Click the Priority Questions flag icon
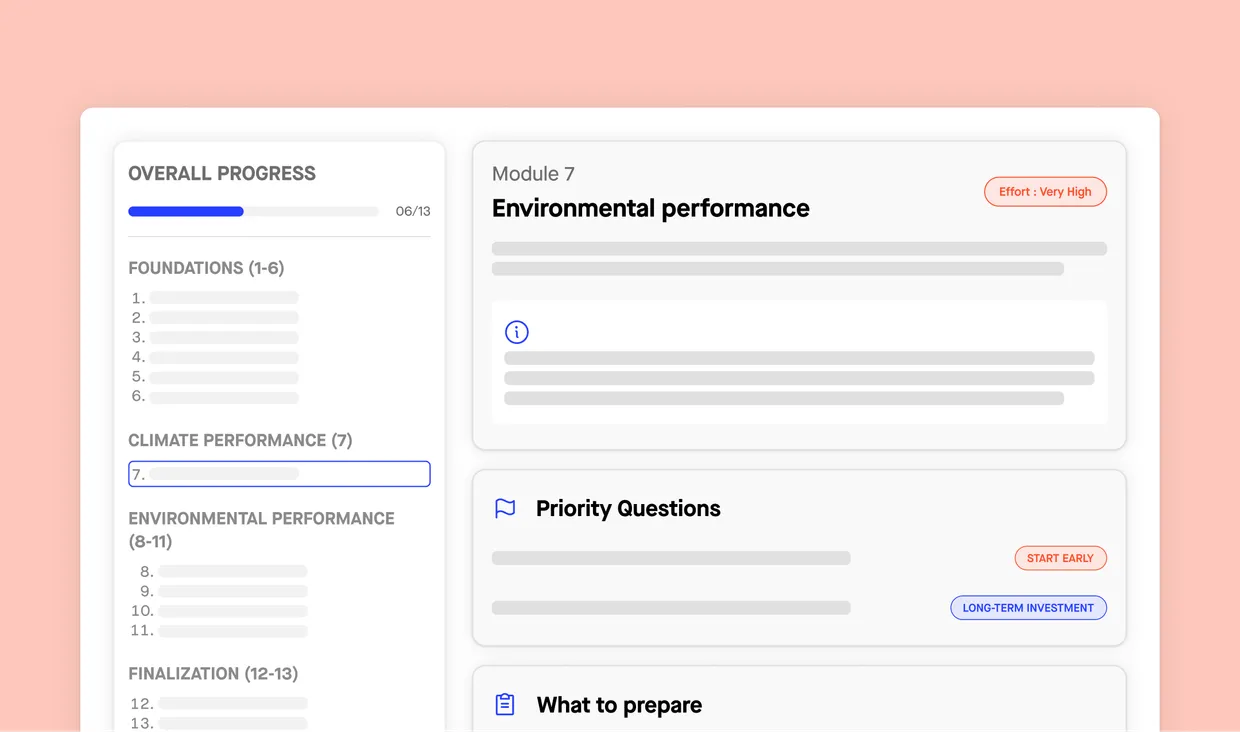 [505, 508]
